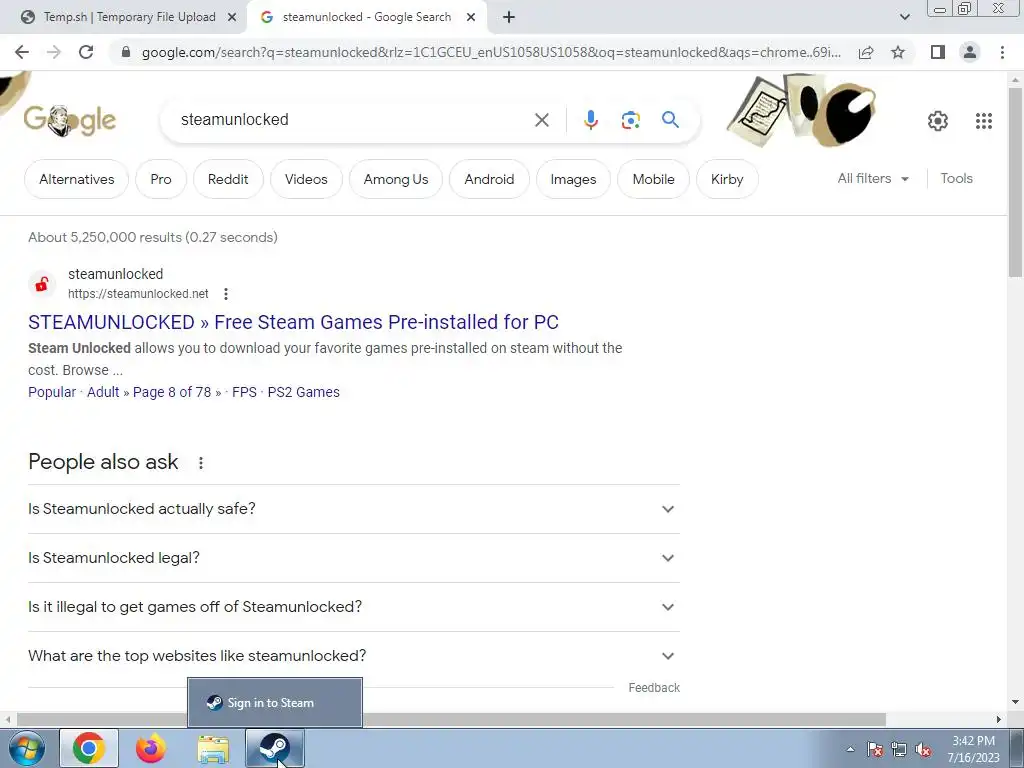Open Chrome from the taskbar
Image resolution: width=1024 pixels, height=768 pixels.
click(x=89, y=748)
